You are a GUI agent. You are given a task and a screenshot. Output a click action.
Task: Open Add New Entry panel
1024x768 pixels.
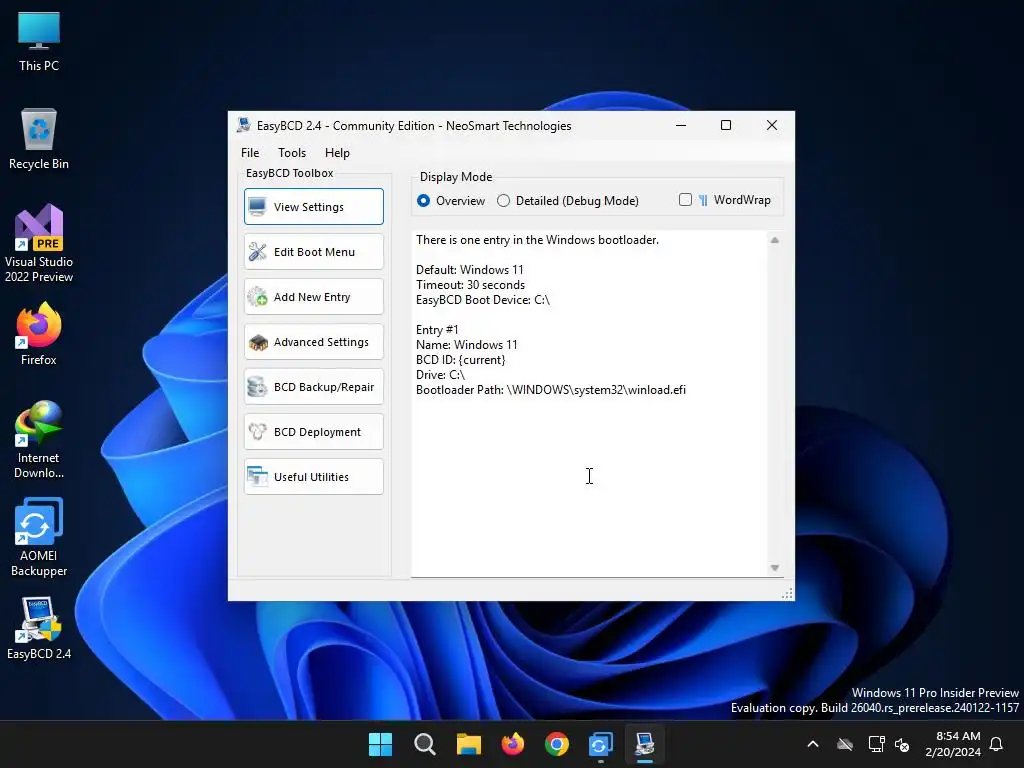[x=313, y=296]
